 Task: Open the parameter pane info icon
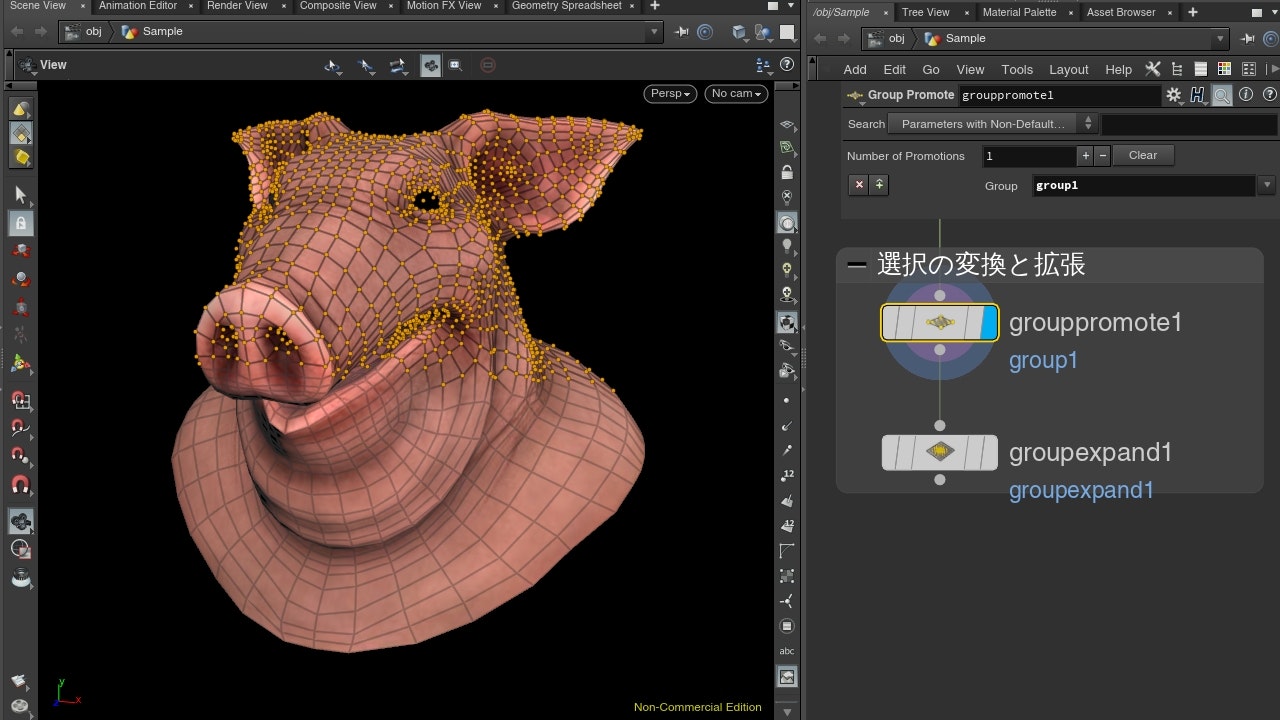pyautogui.click(x=1246, y=95)
